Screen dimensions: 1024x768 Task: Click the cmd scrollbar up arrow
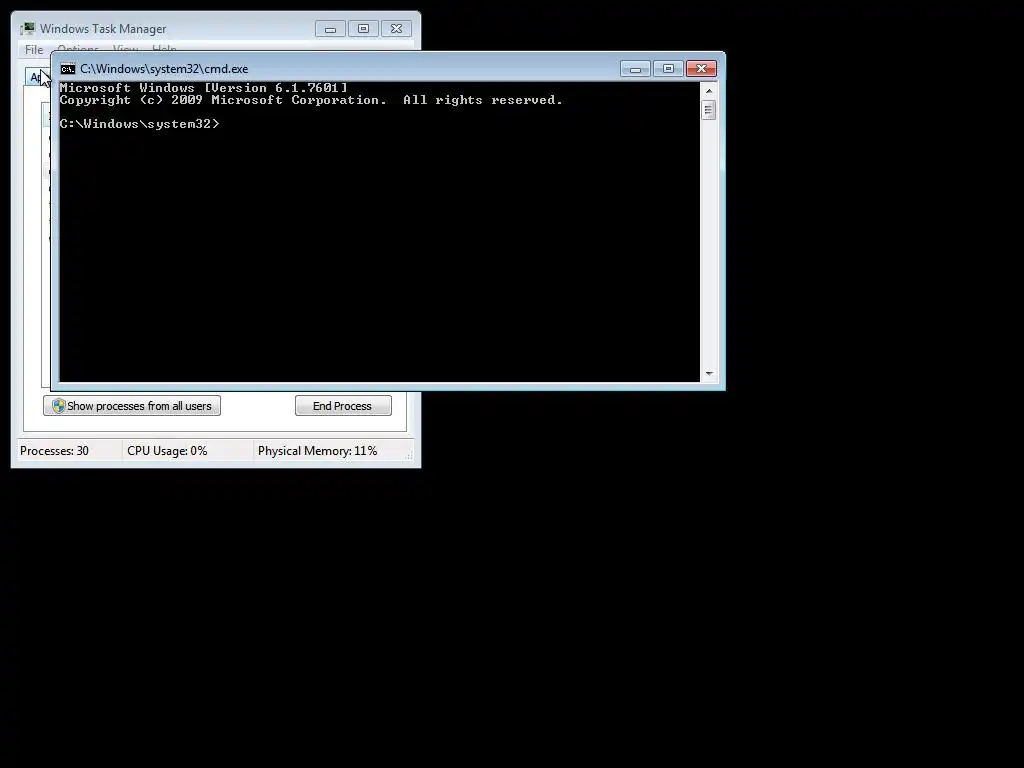pyautogui.click(x=709, y=91)
